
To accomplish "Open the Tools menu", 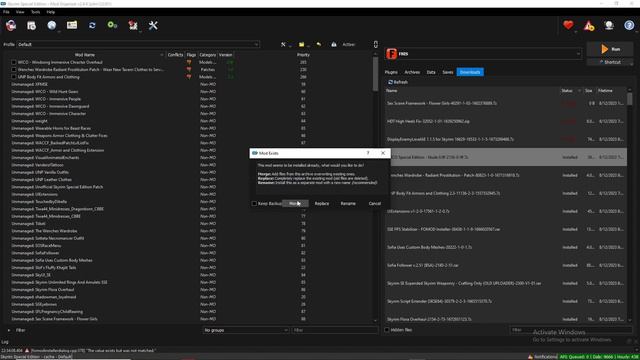I will [36, 12].
